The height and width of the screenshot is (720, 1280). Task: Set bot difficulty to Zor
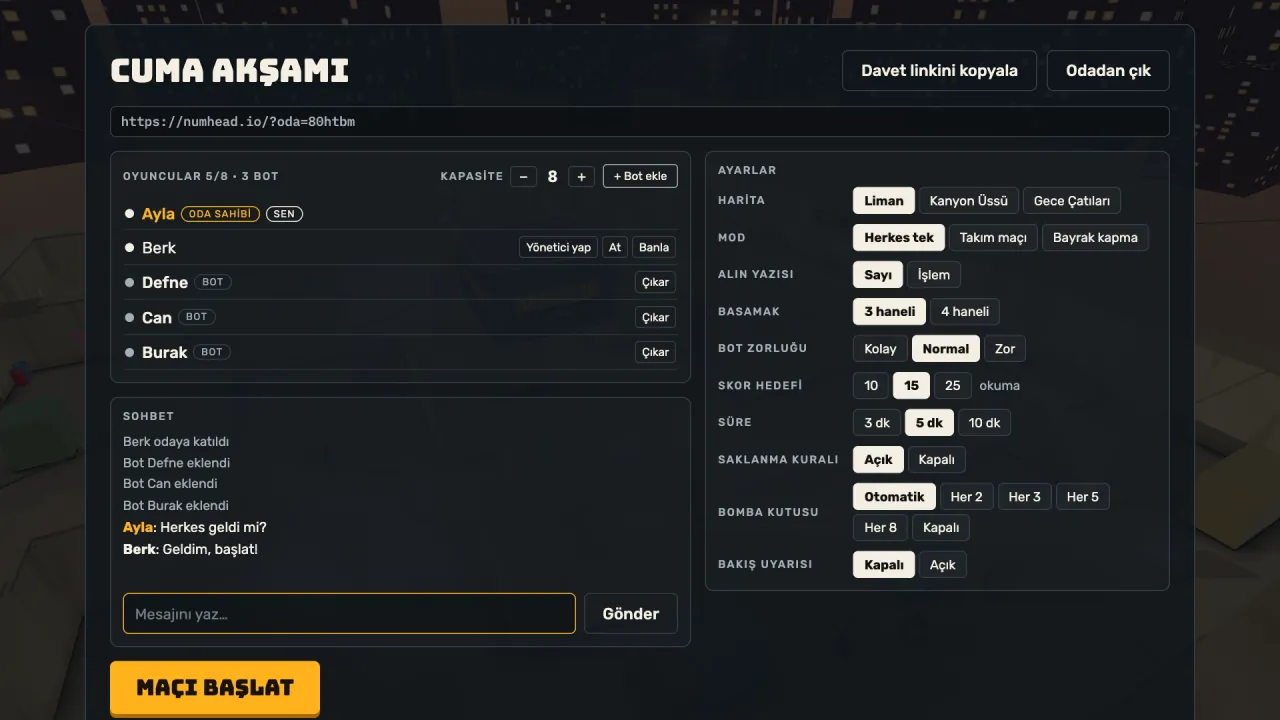(x=1005, y=349)
